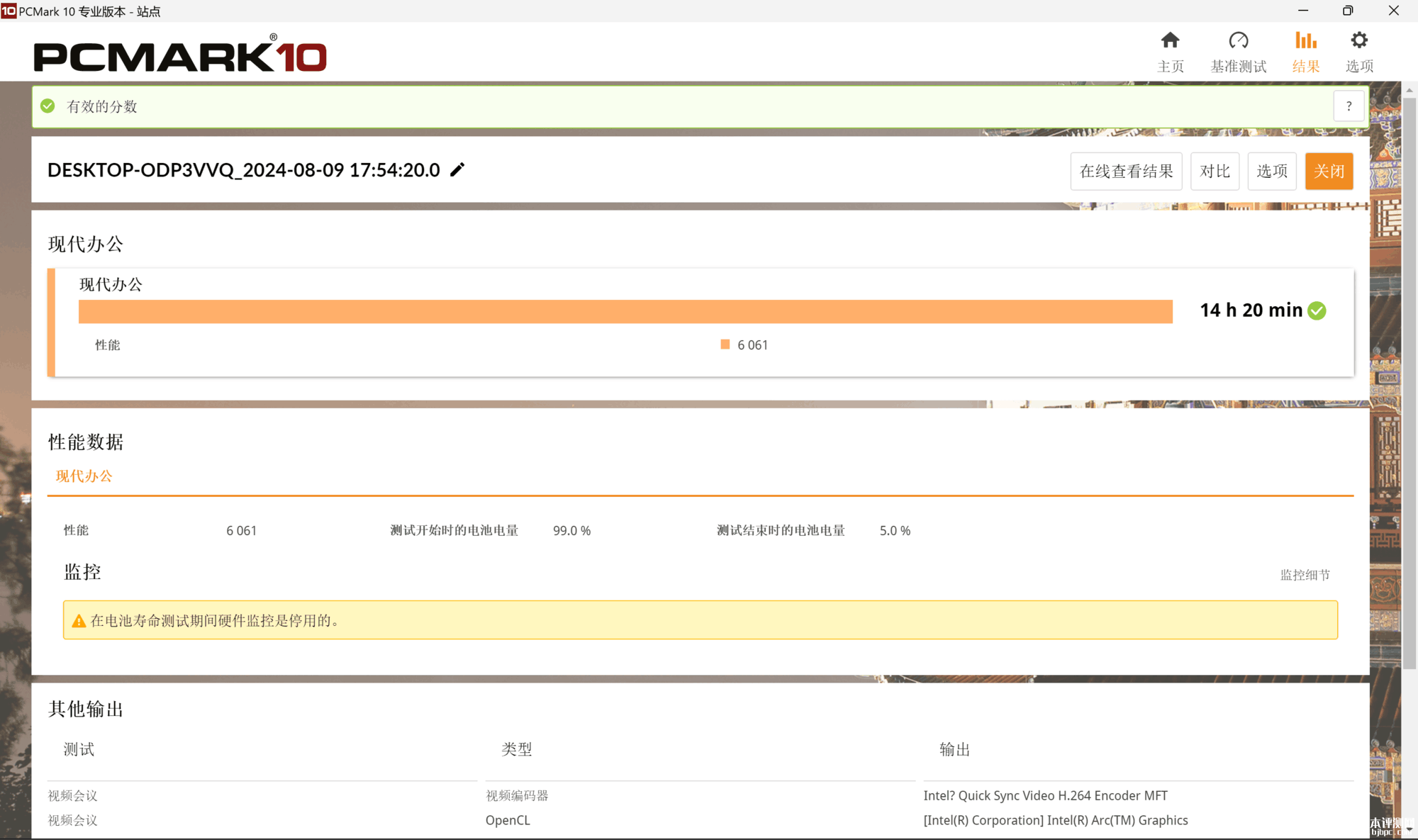This screenshot has height=840, width=1418.
Task: Click the vertical scrollbar thumb
Action: coord(1409,383)
